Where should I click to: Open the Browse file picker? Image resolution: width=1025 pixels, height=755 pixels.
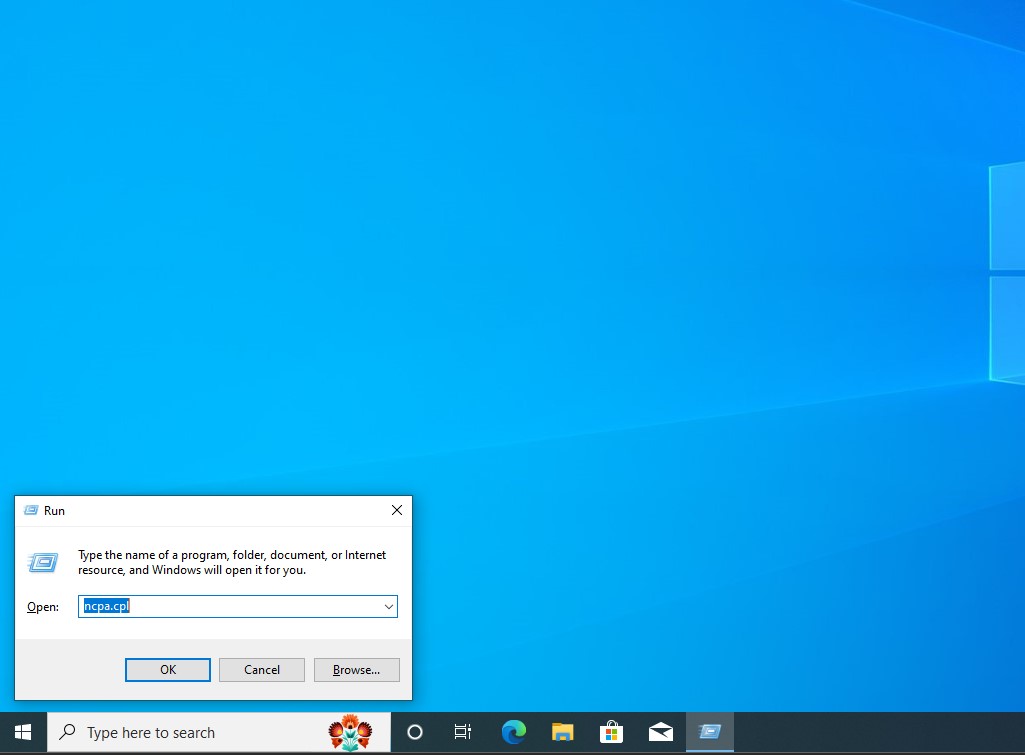(356, 669)
